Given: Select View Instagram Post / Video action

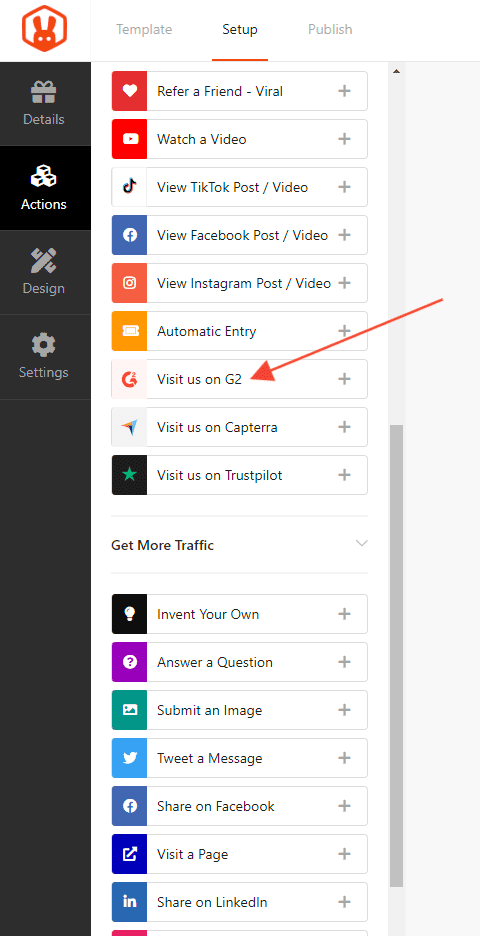Looking at the screenshot, I should 239,283.
